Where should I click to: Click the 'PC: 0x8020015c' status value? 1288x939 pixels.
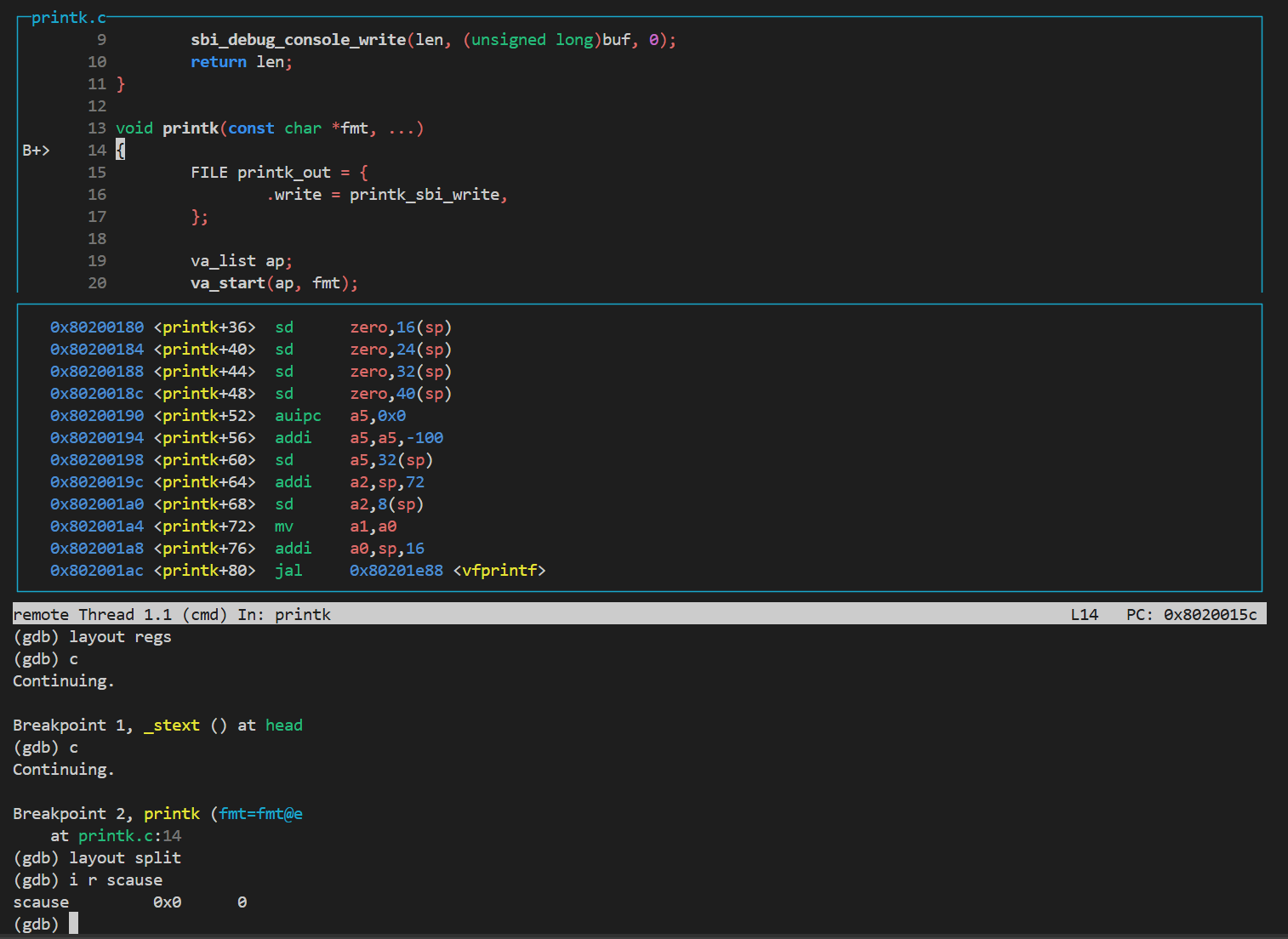(1192, 614)
